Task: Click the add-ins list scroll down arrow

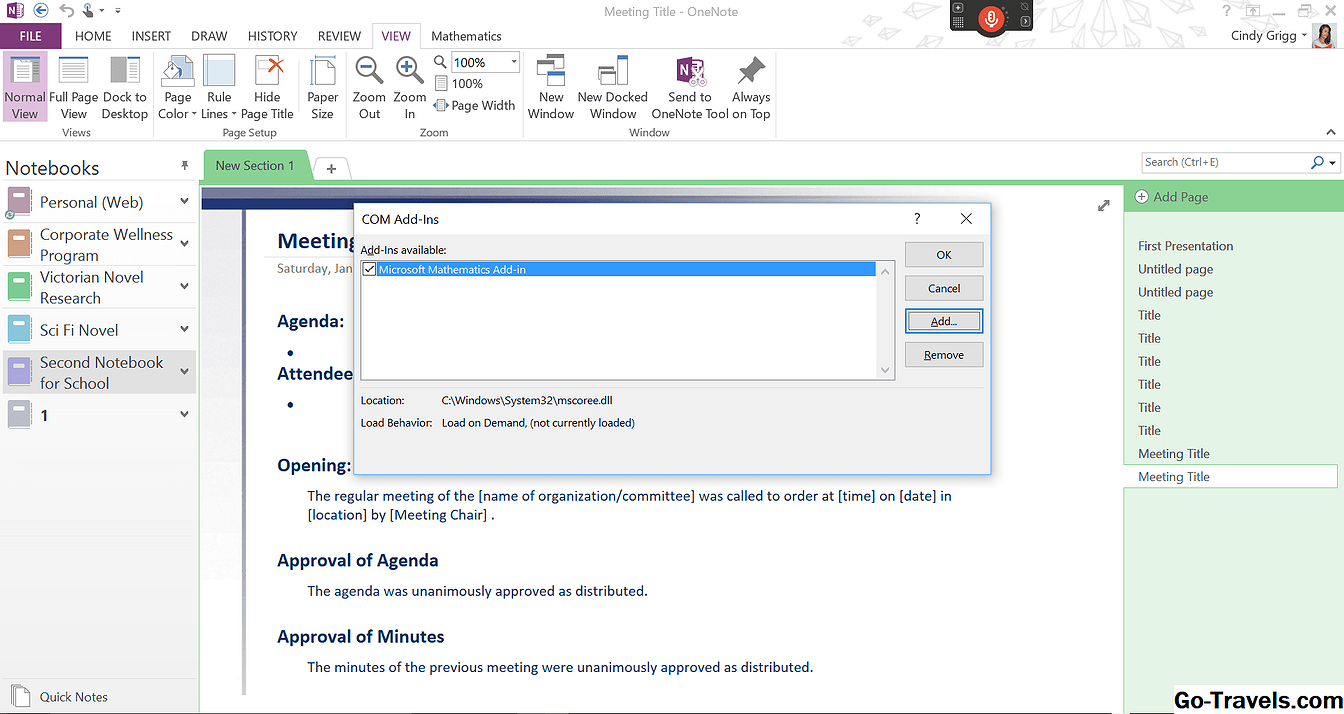Action: coord(885,370)
